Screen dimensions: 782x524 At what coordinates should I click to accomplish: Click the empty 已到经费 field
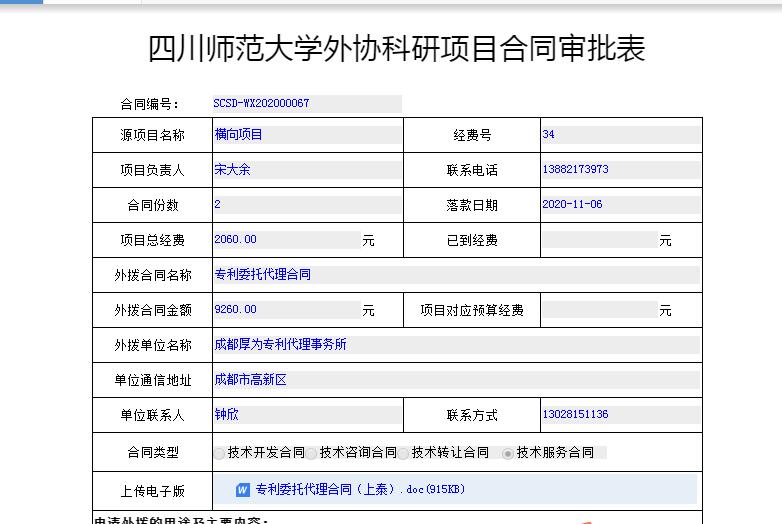coord(599,240)
